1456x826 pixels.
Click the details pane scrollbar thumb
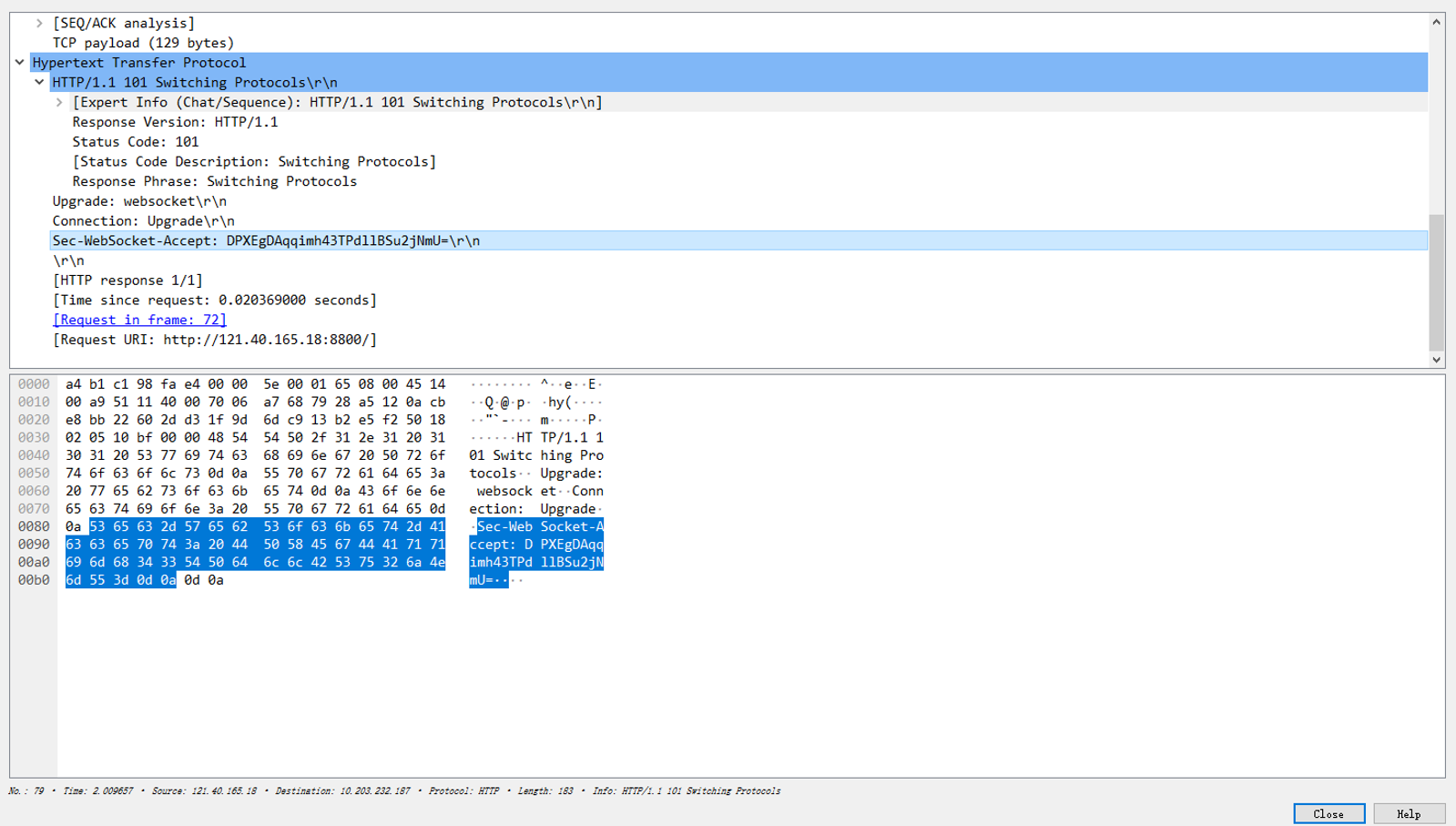pyautogui.click(x=1436, y=282)
